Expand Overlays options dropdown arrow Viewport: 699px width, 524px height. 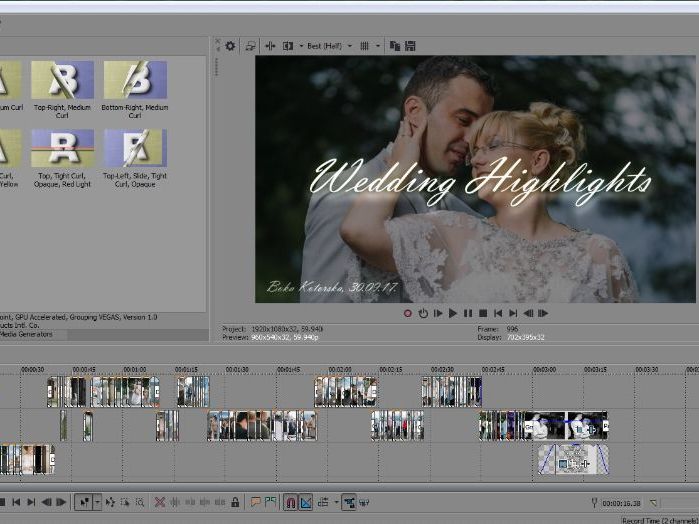tap(378, 46)
